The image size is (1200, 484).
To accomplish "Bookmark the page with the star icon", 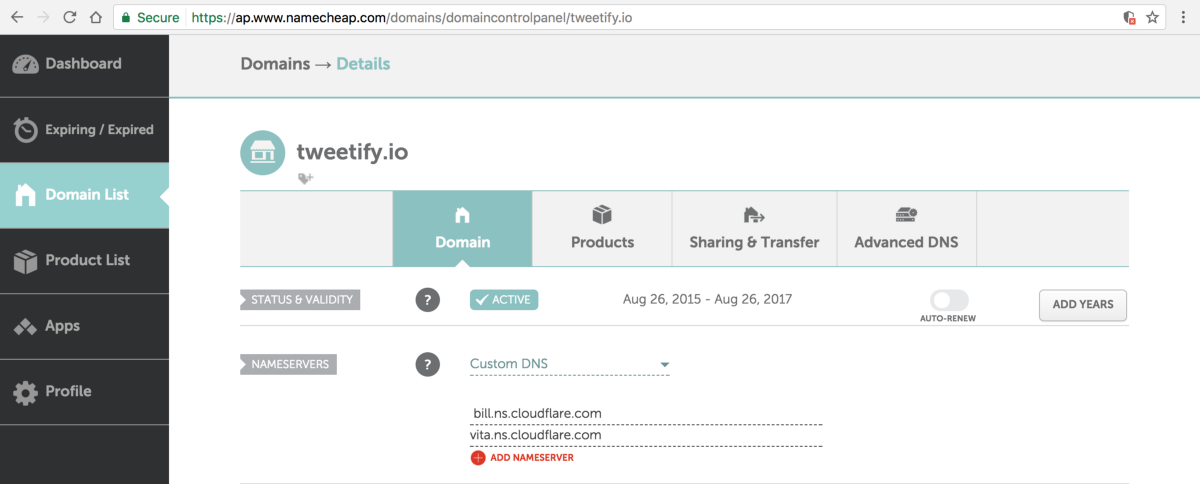I will point(1153,17).
